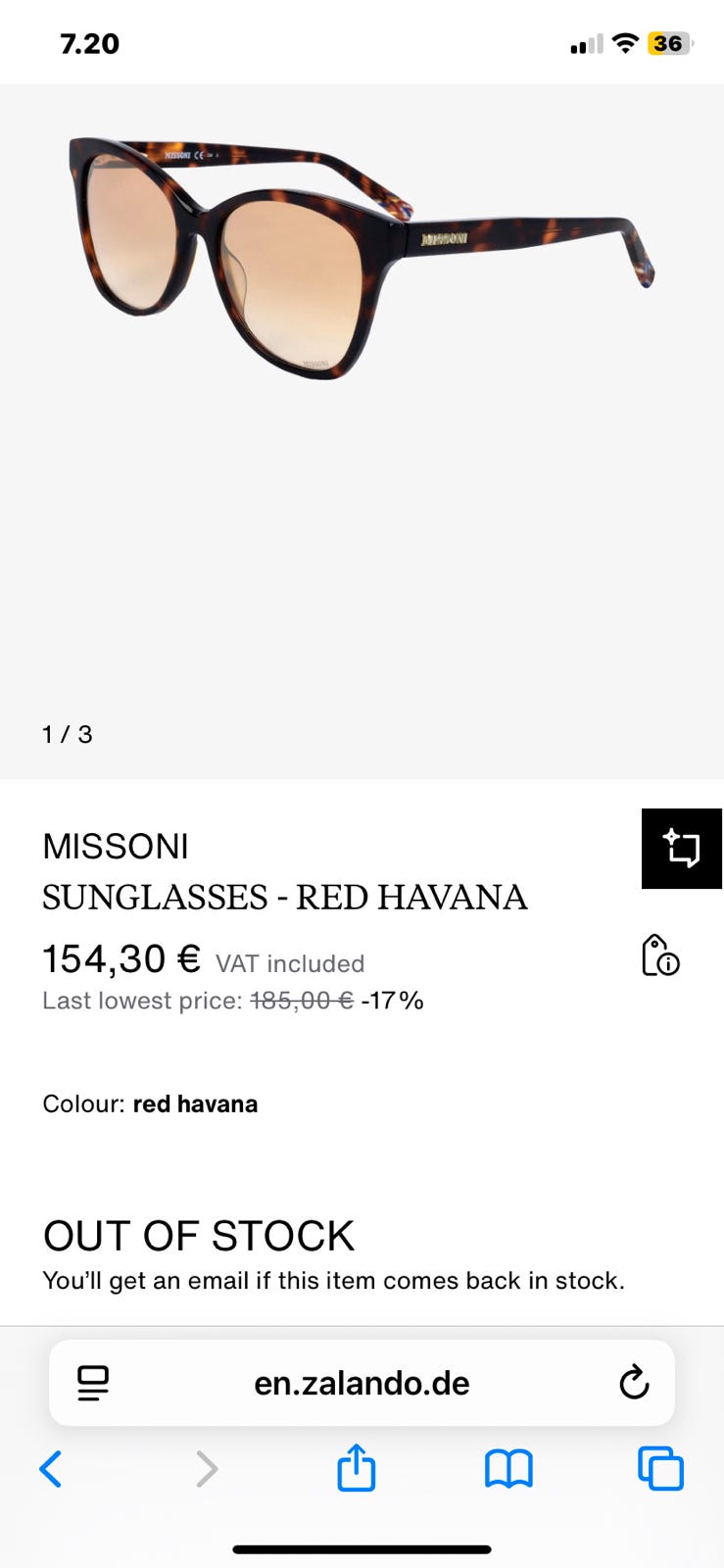Viewport: 724px width, 1568px height.
Task: Tap the Safari back arrow
Action: point(51,1469)
